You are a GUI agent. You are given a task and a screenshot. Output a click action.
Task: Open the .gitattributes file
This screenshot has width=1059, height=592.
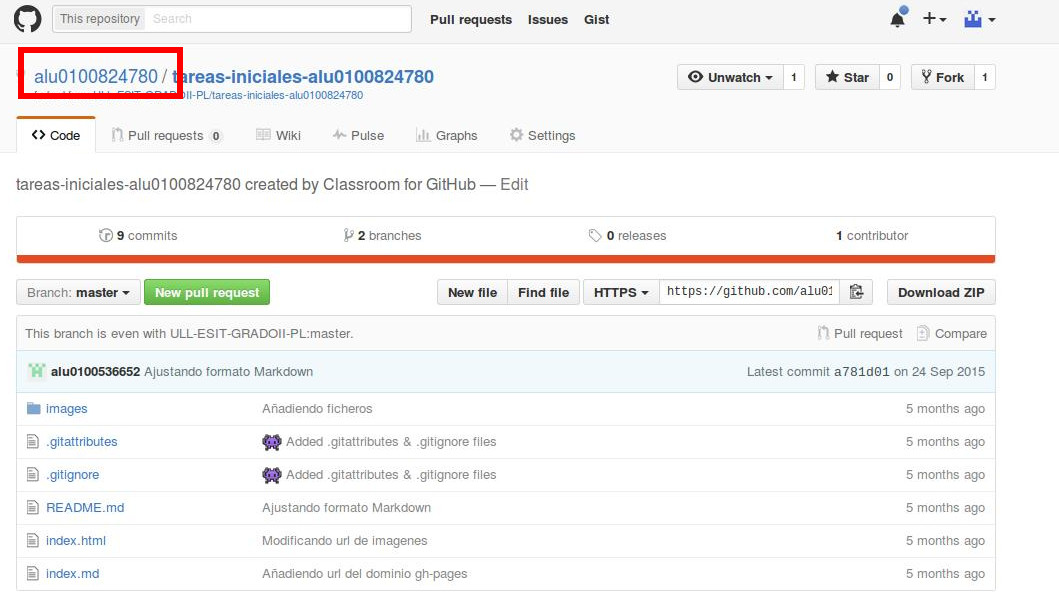[82, 441]
